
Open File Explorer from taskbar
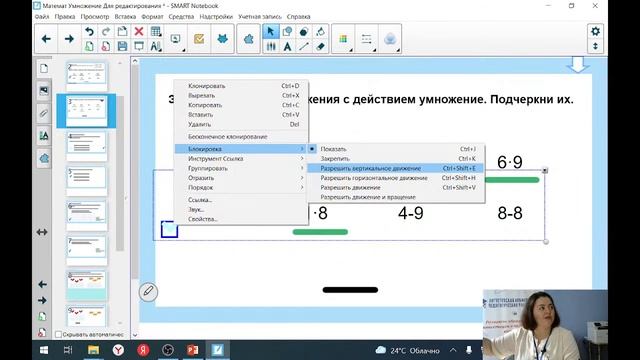tap(93, 350)
